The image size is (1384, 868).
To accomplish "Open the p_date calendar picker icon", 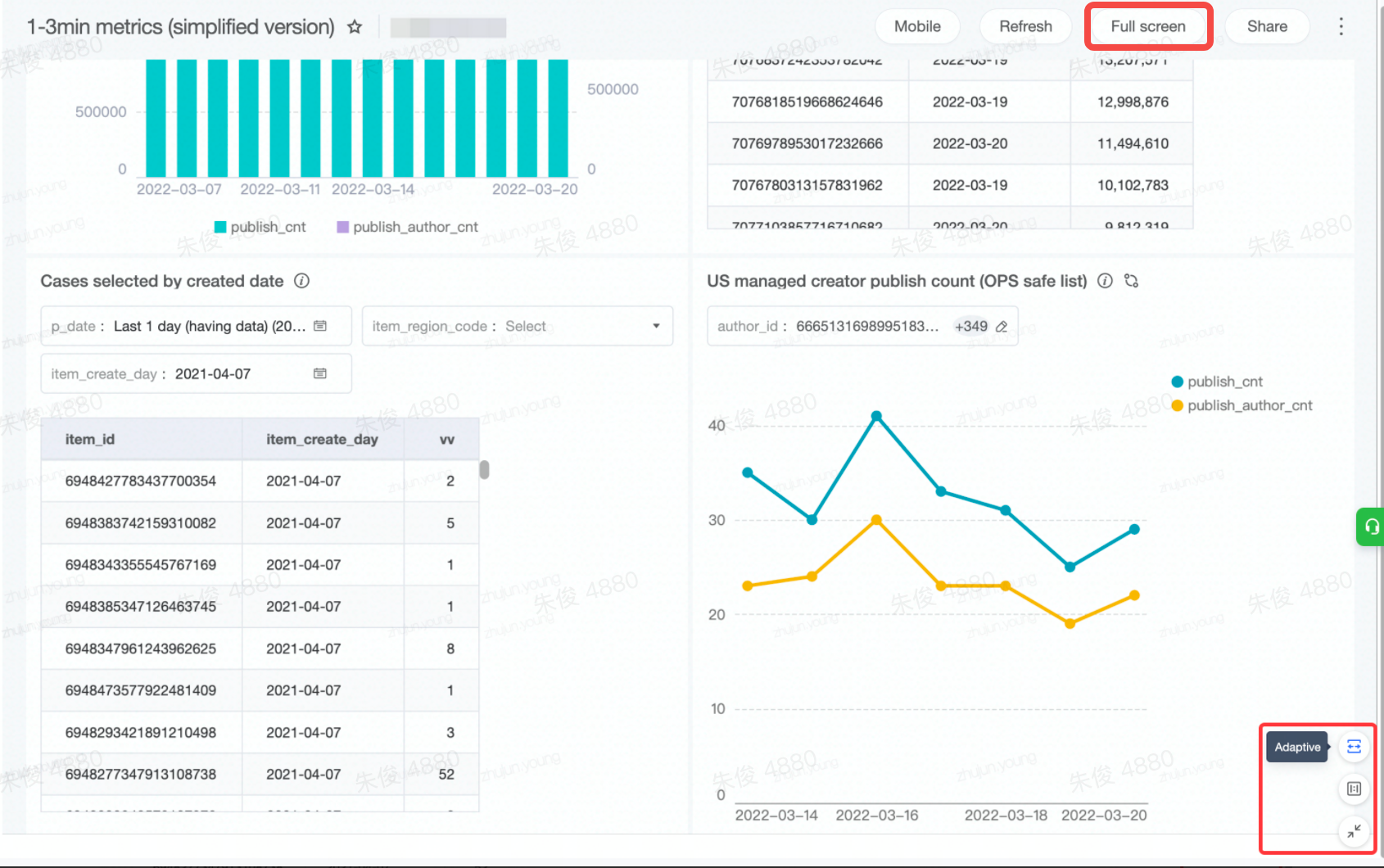I will tap(320, 326).
